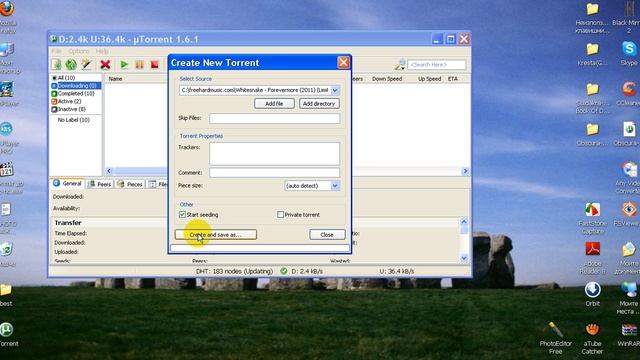Click the U: 36.4 kB/s status text
Screen dimensions: 640x360
pos(396,271)
